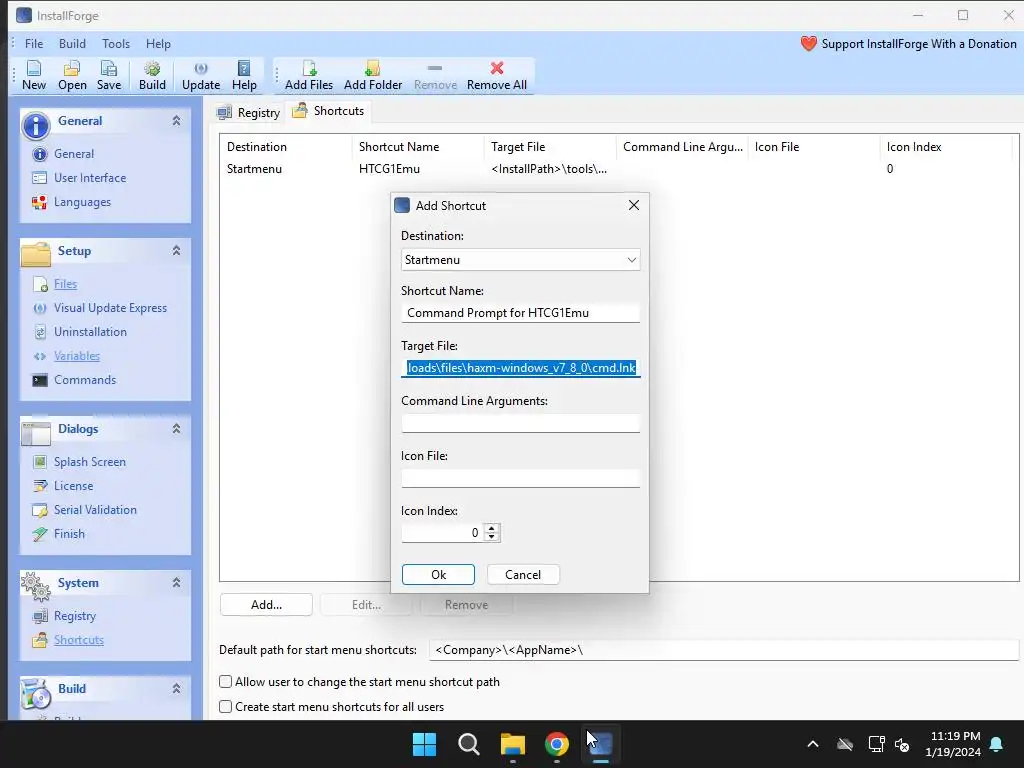Click the Save toolbar icon

(108, 76)
